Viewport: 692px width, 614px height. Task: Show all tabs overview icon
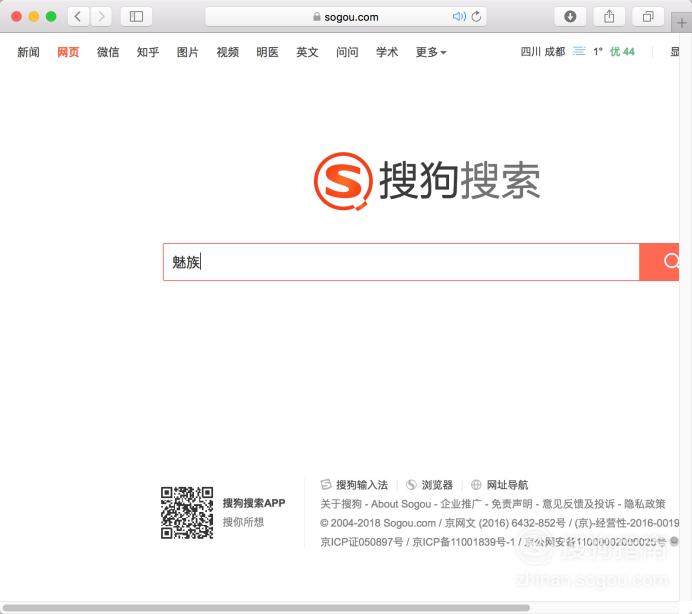click(648, 17)
